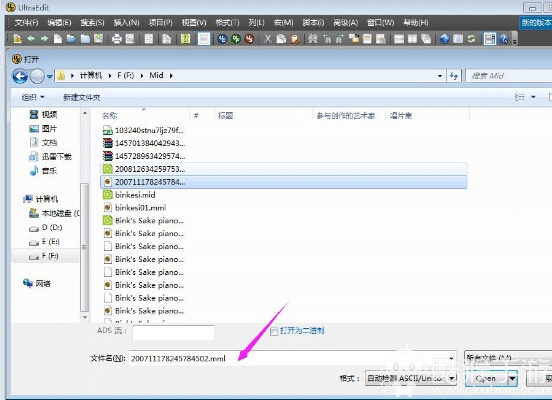This screenshot has width=552, height=400.
Task: Click the copy icon beside the scissors
Action: (281, 38)
